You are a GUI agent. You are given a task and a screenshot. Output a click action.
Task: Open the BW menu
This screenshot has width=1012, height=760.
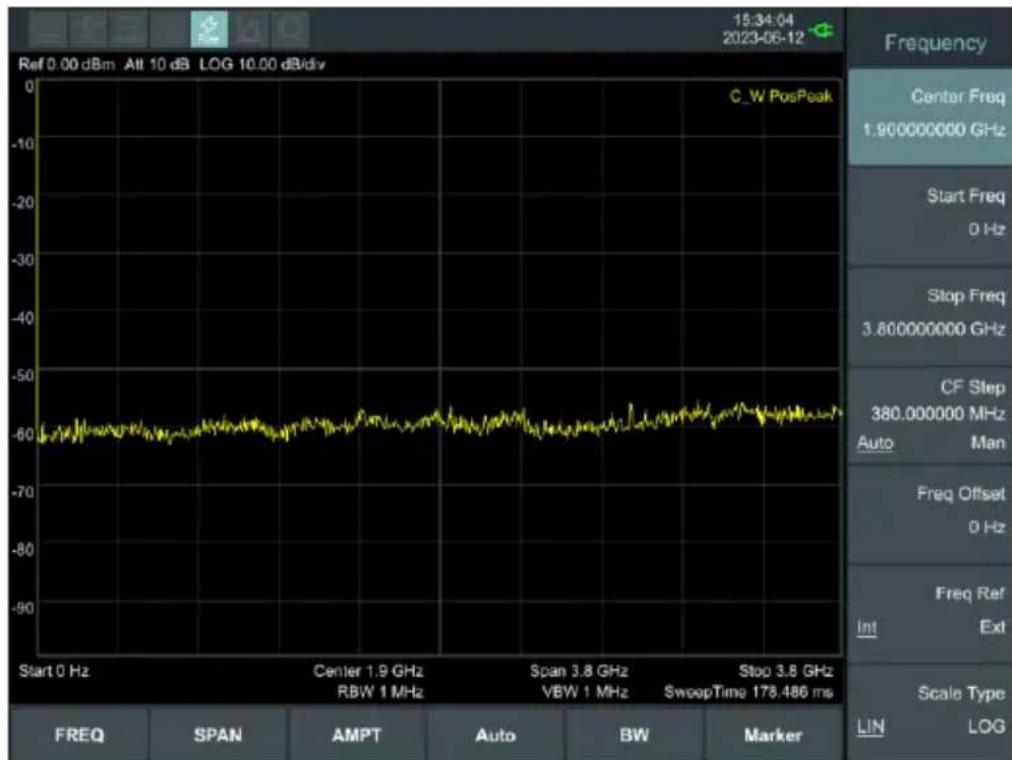(x=634, y=735)
